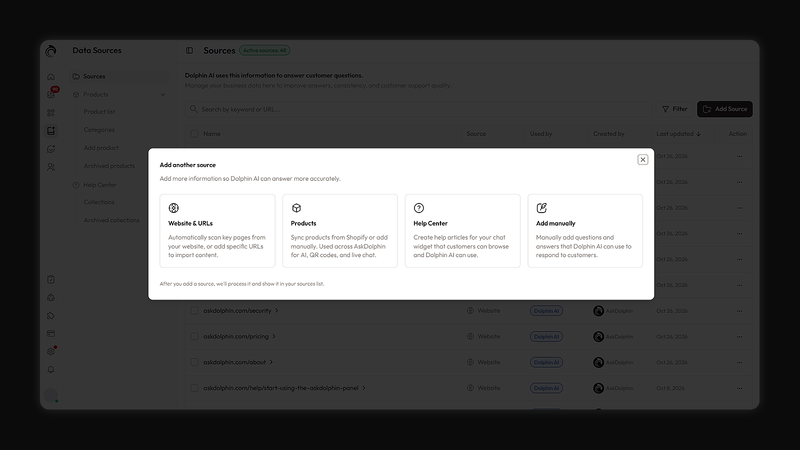Toggle the sidebar panel icon beside Sources
800x450 pixels.
click(189, 51)
